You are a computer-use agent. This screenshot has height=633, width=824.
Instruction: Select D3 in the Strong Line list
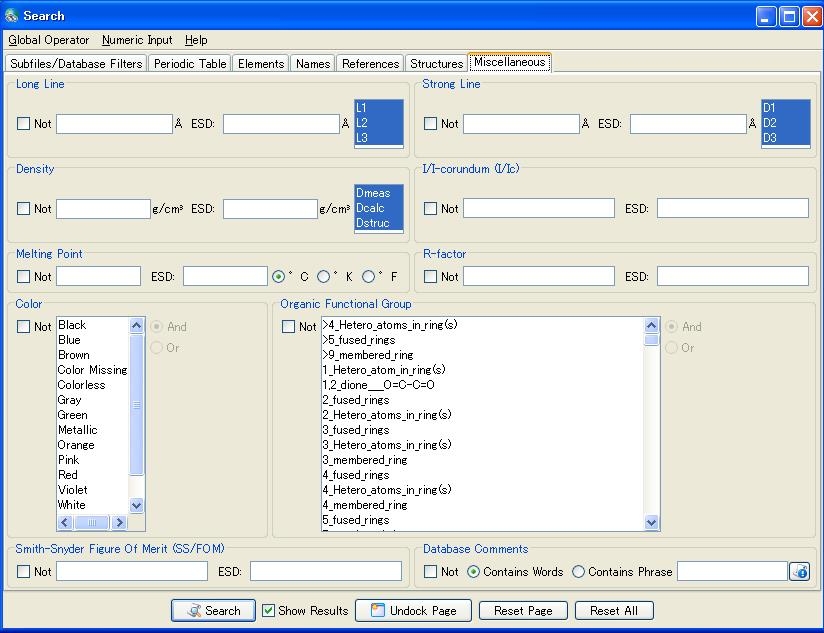(x=786, y=138)
